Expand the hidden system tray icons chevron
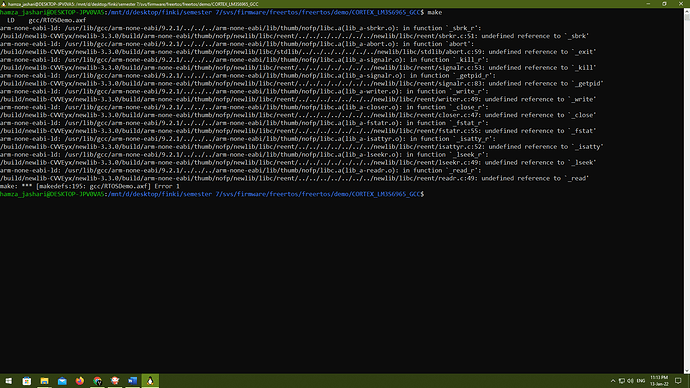Image resolution: width=690 pixels, height=388 pixels. pyautogui.click(x=613, y=381)
